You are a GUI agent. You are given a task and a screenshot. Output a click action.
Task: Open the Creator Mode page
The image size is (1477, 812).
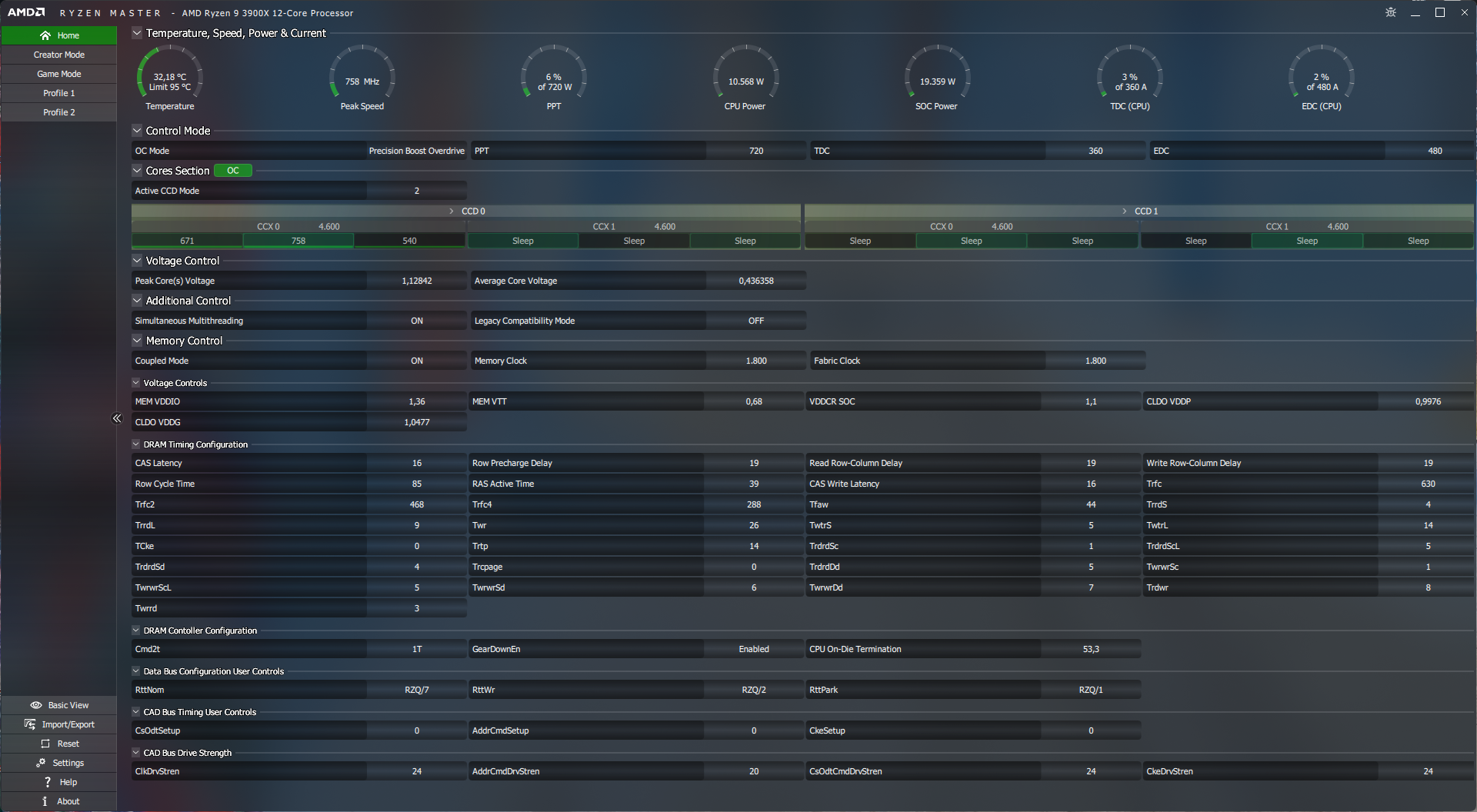(58, 54)
